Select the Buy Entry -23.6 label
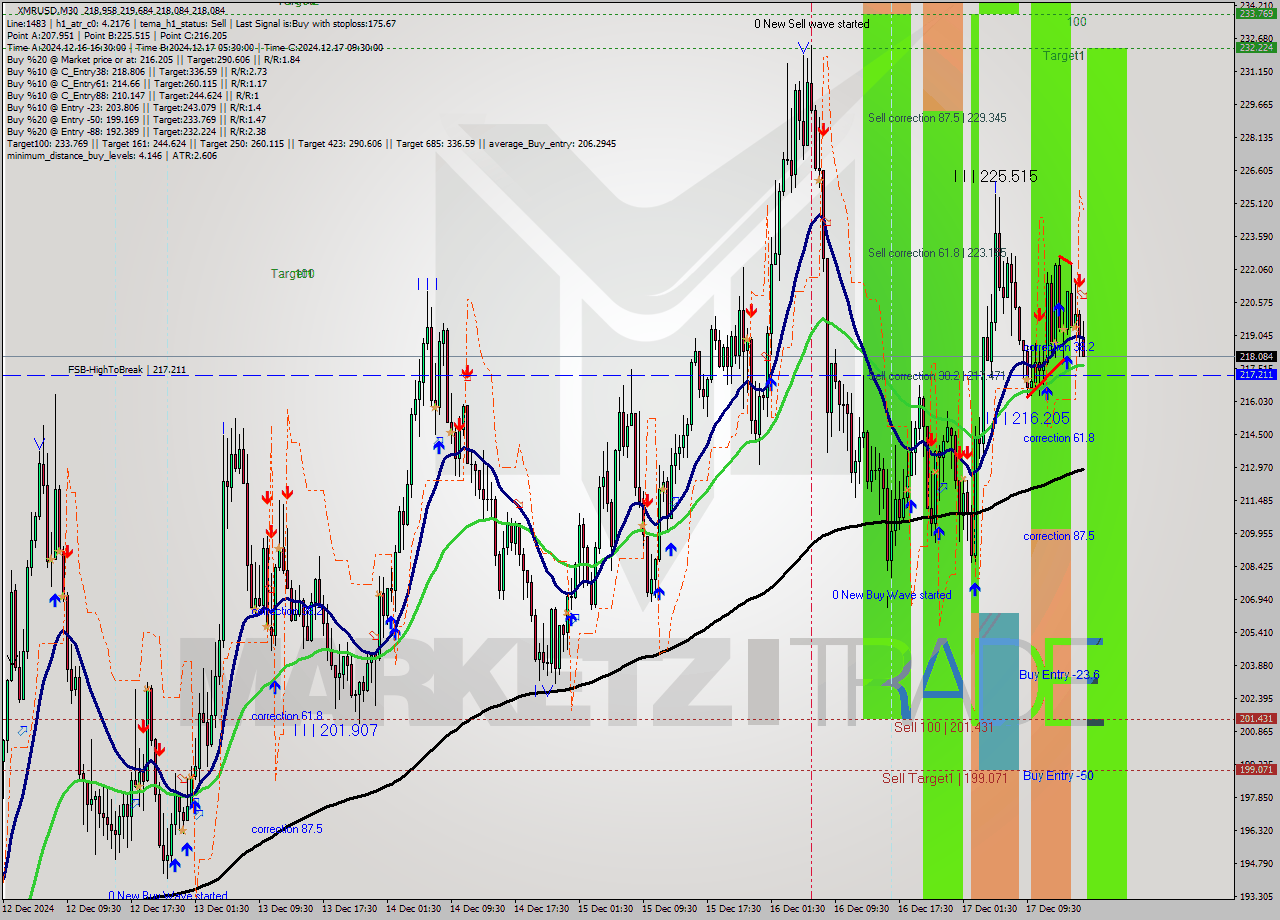This screenshot has height=920, width=1280. click(x=1059, y=675)
